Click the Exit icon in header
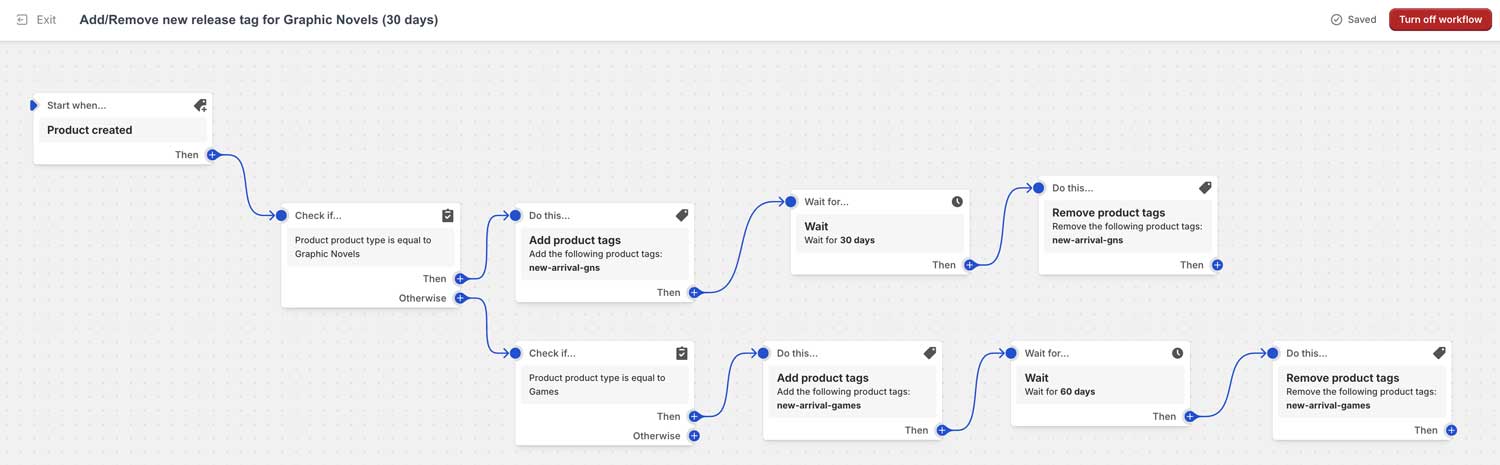 (x=22, y=20)
